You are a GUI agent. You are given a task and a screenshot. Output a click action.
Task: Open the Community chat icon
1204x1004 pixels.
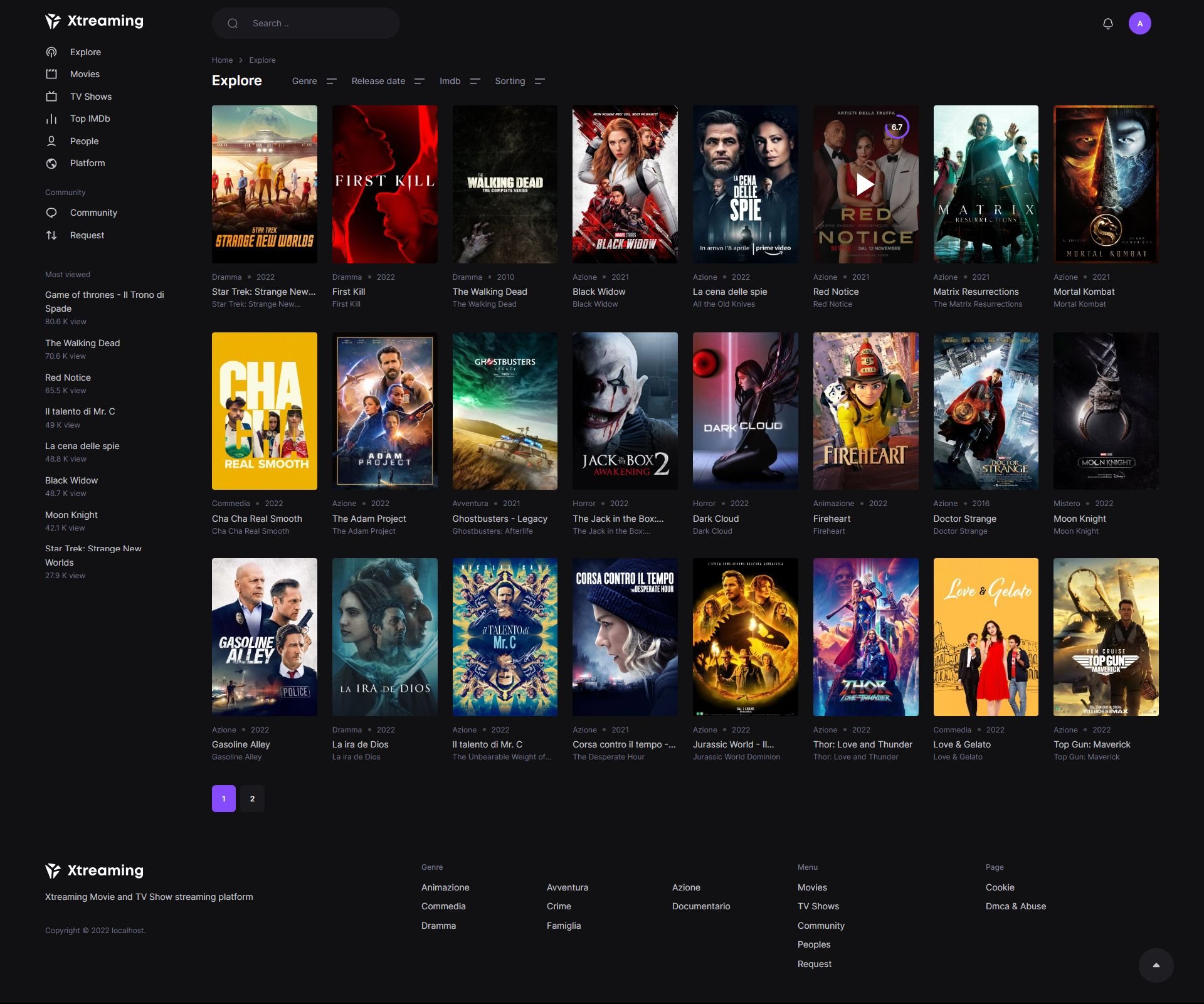(x=51, y=213)
